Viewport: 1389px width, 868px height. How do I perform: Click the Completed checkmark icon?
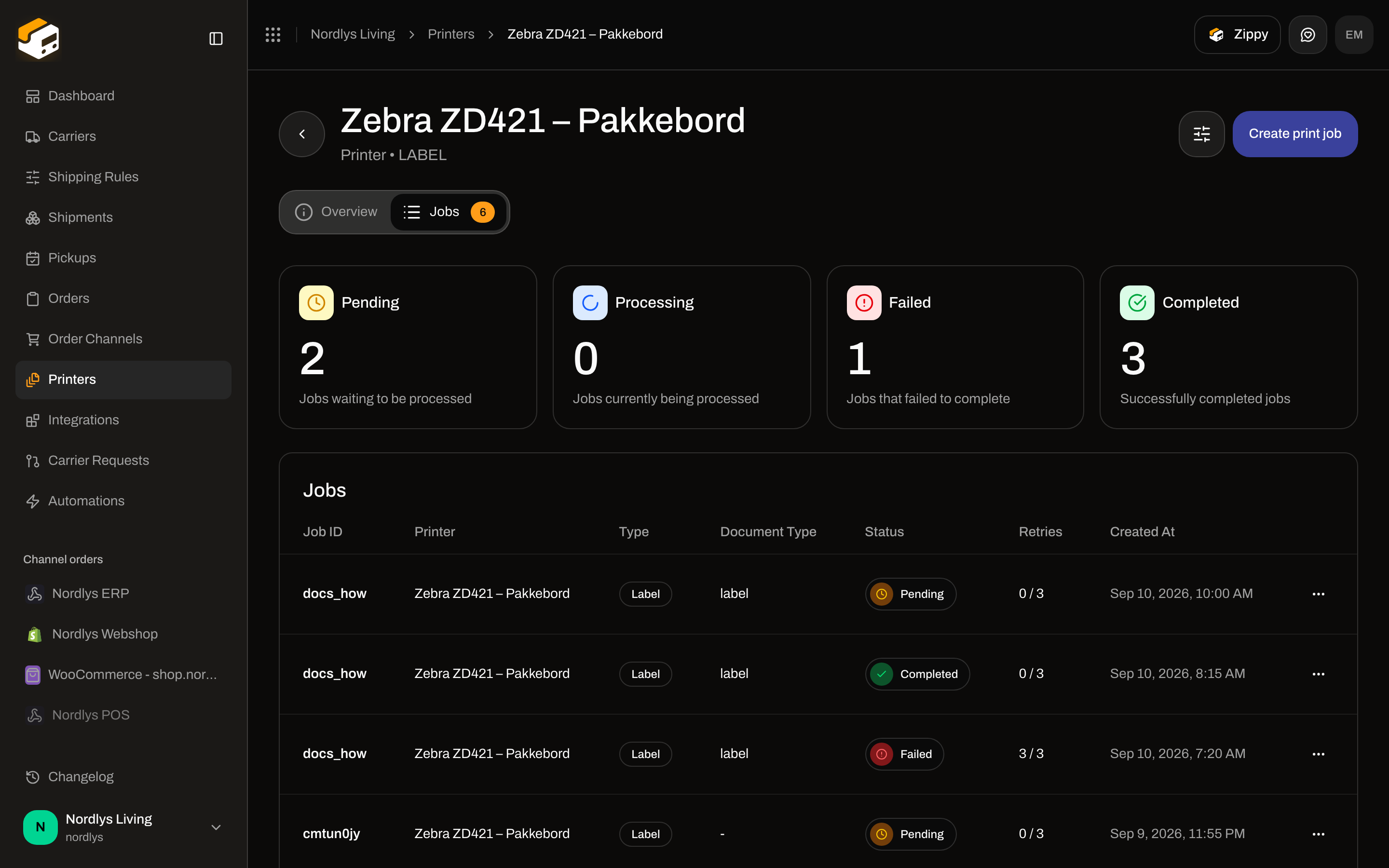pos(1137,302)
